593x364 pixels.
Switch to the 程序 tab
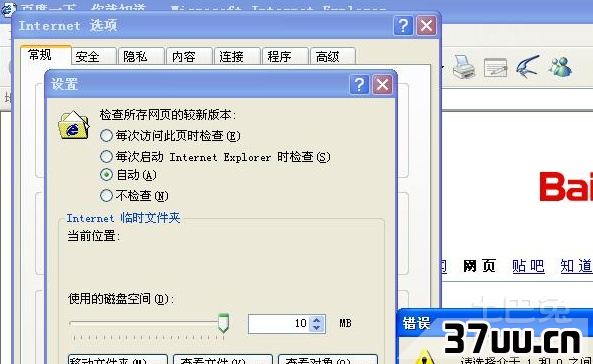pyautogui.click(x=285, y=57)
